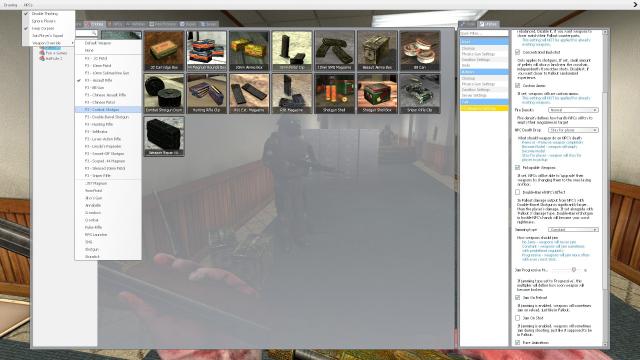Adjust the Jam Progressive multiplier slider
The height and width of the screenshot is (360, 640).
(574, 270)
